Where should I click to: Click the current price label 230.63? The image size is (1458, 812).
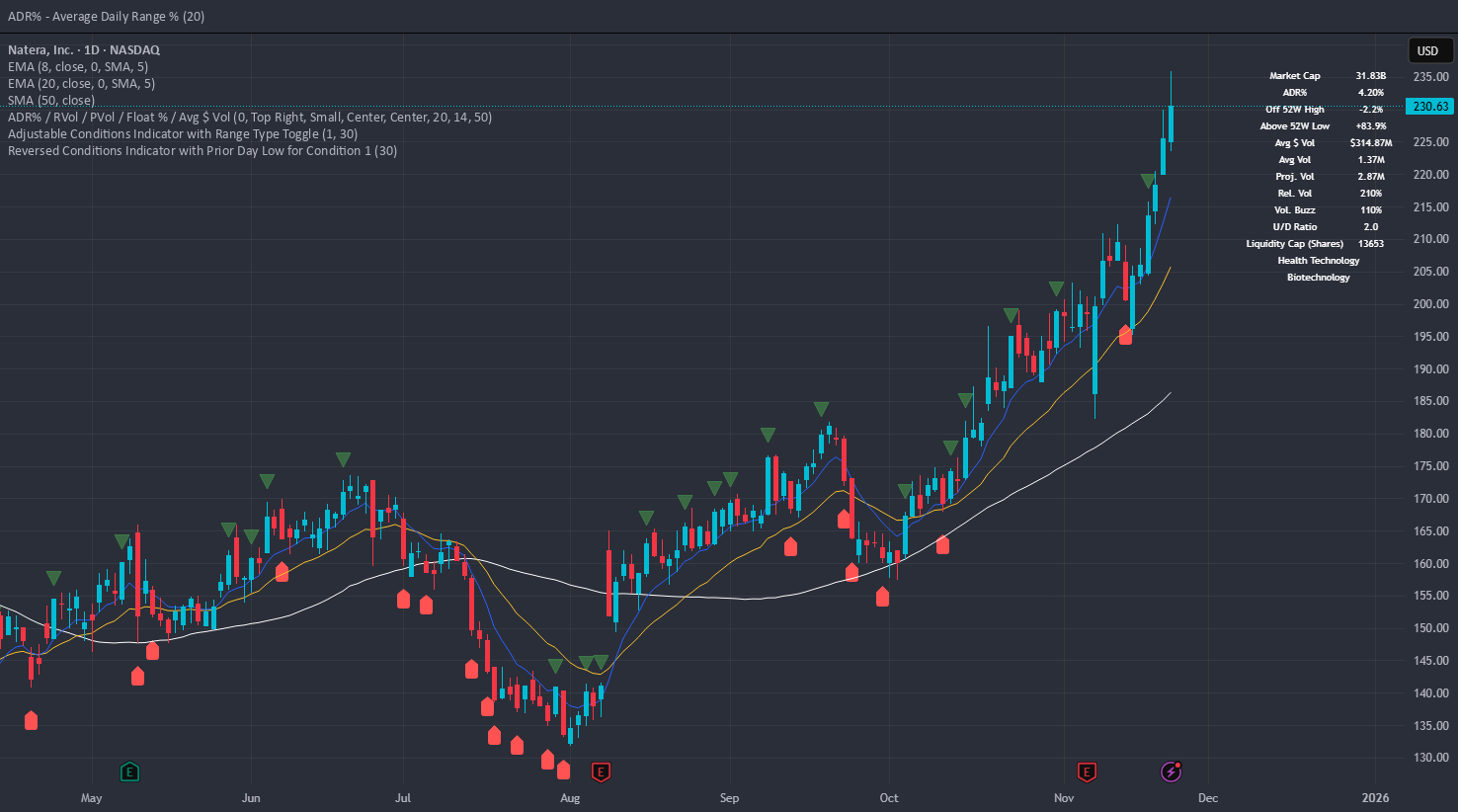pos(1429,107)
